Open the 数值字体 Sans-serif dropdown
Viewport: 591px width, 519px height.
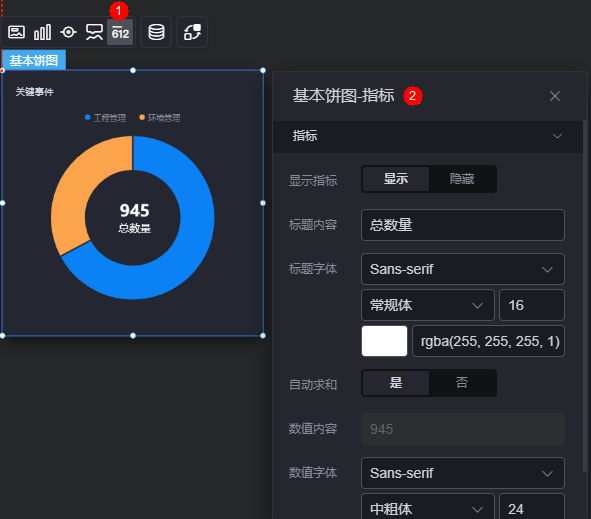(x=462, y=473)
